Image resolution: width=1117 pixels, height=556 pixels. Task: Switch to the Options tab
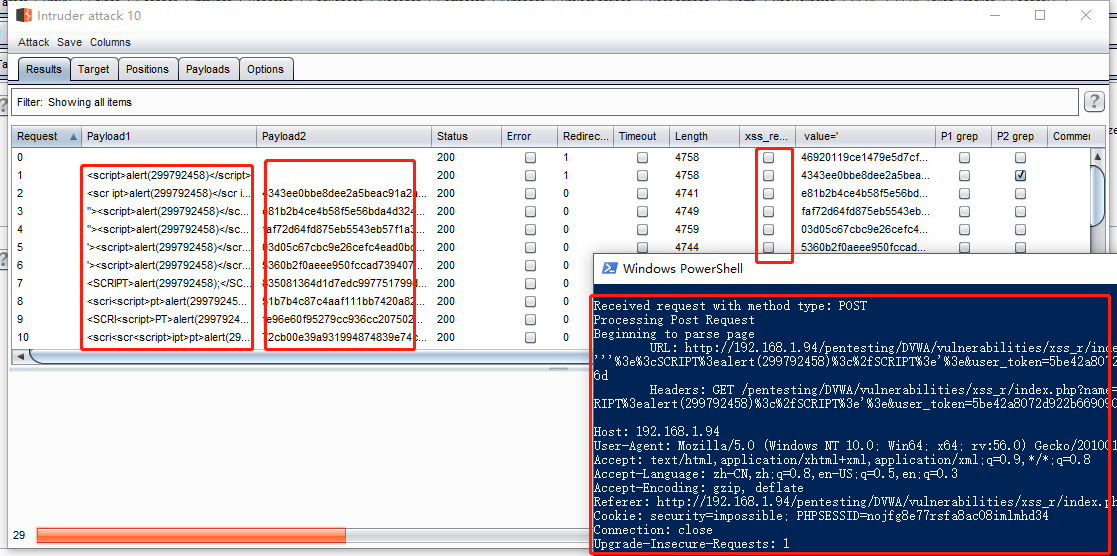coord(266,69)
